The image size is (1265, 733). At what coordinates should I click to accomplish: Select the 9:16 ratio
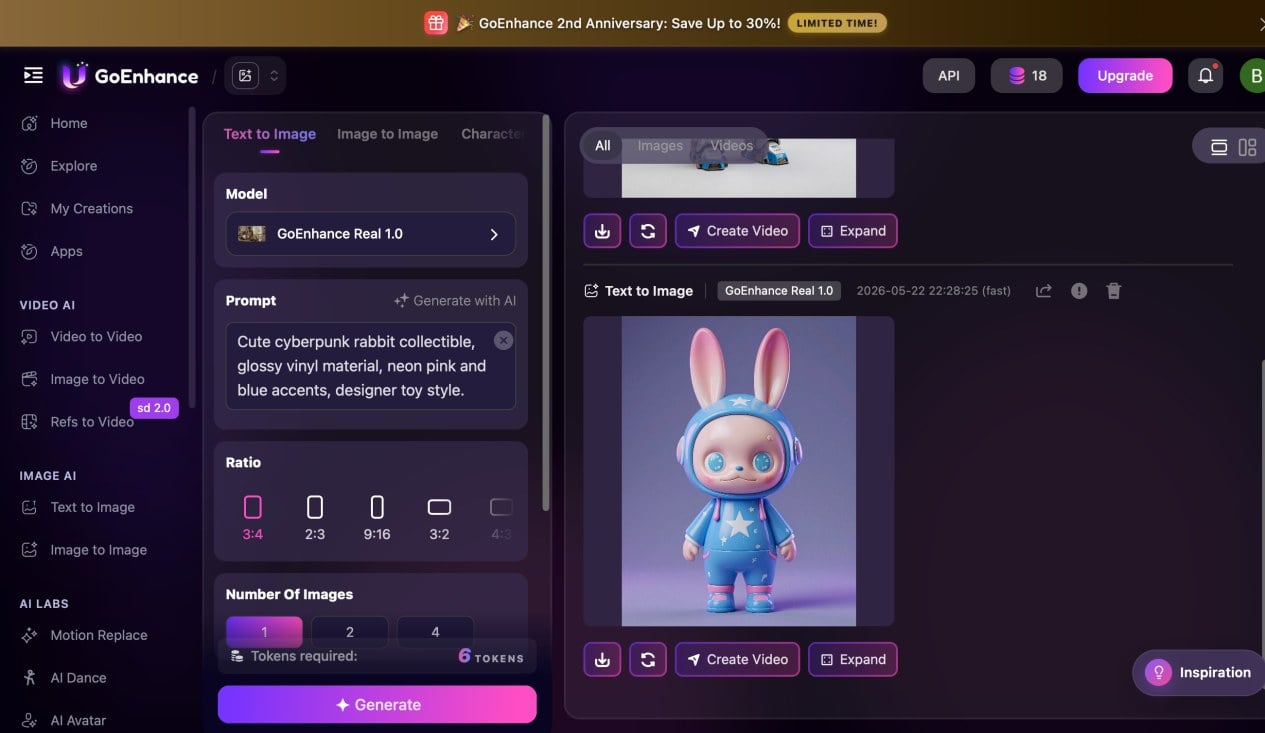[x=377, y=518]
